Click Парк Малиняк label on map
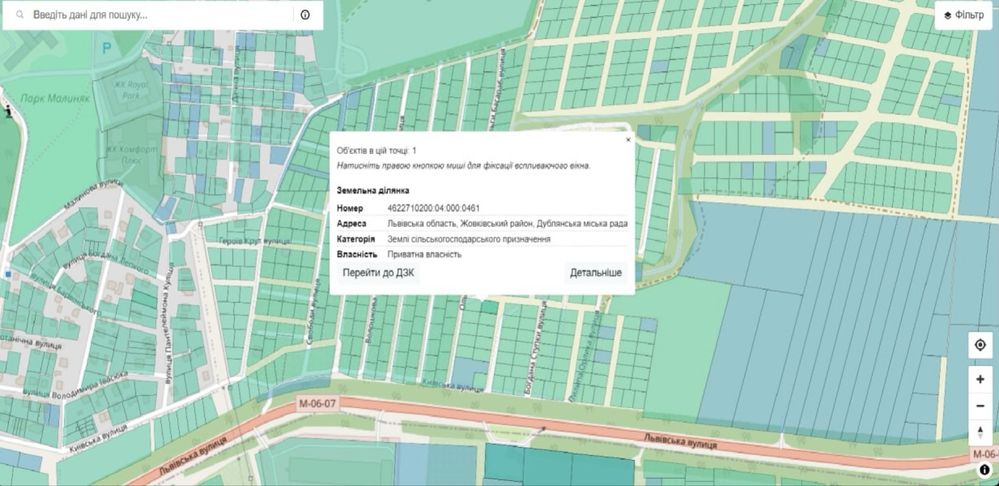This screenshot has height=486, width=999. (55, 99)
